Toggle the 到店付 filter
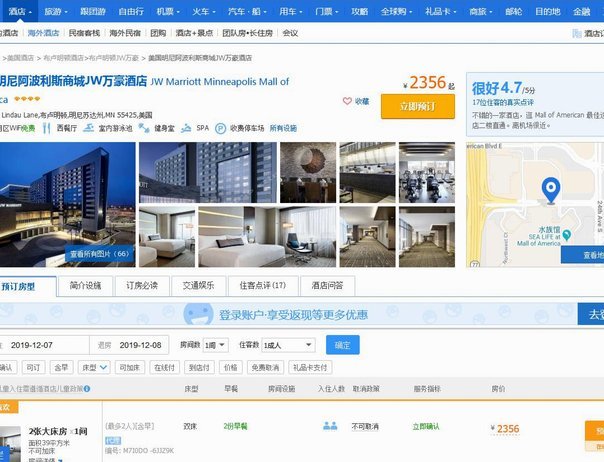The image size is (604, 462). point(199,368)
